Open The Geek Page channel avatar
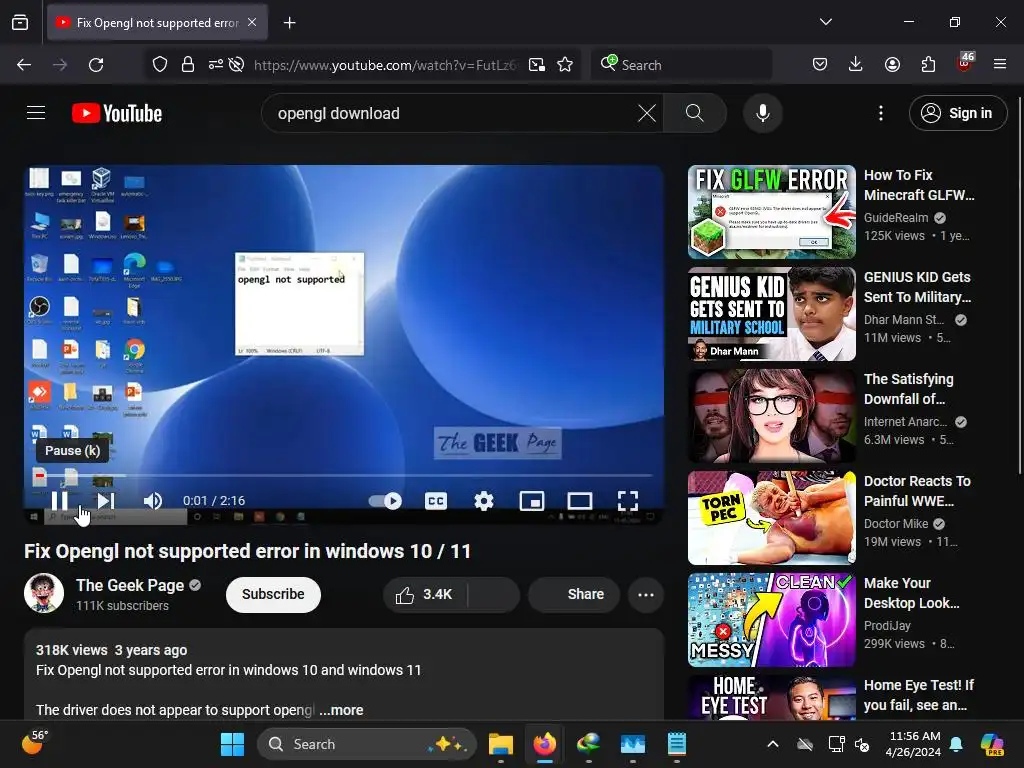Viewport: 1024px width, 768px height. tap(44, 593)
